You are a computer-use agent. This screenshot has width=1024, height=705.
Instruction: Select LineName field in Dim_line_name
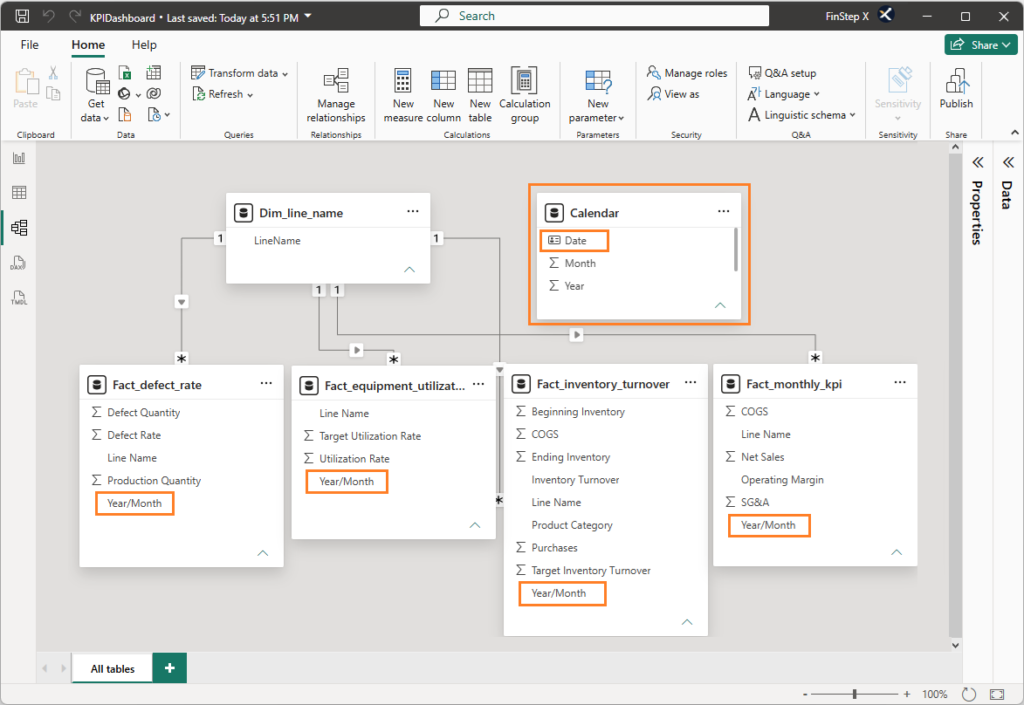point(277,240)
